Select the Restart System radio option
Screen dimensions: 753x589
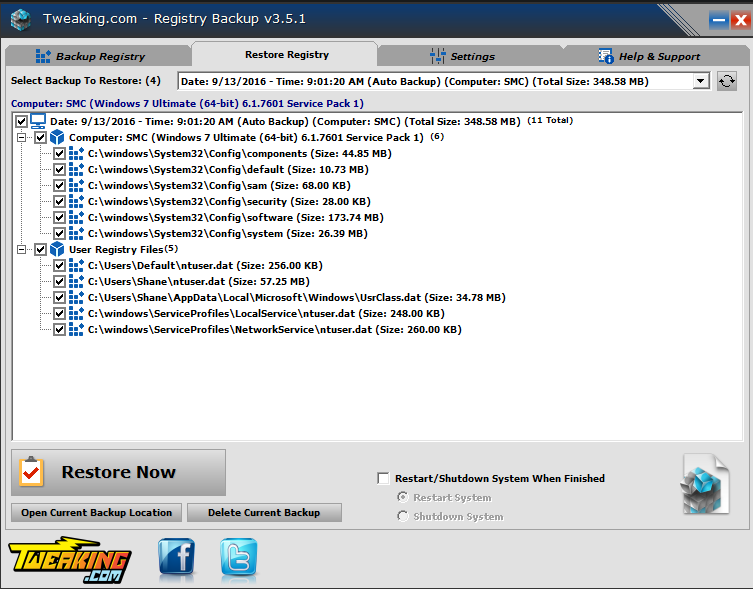click(403, 497)
